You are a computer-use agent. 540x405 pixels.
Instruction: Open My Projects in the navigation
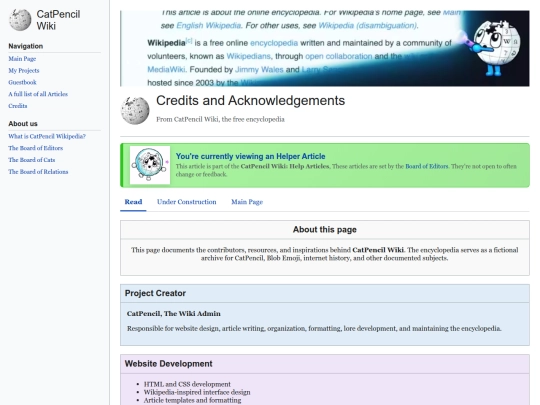coord(24,70)
